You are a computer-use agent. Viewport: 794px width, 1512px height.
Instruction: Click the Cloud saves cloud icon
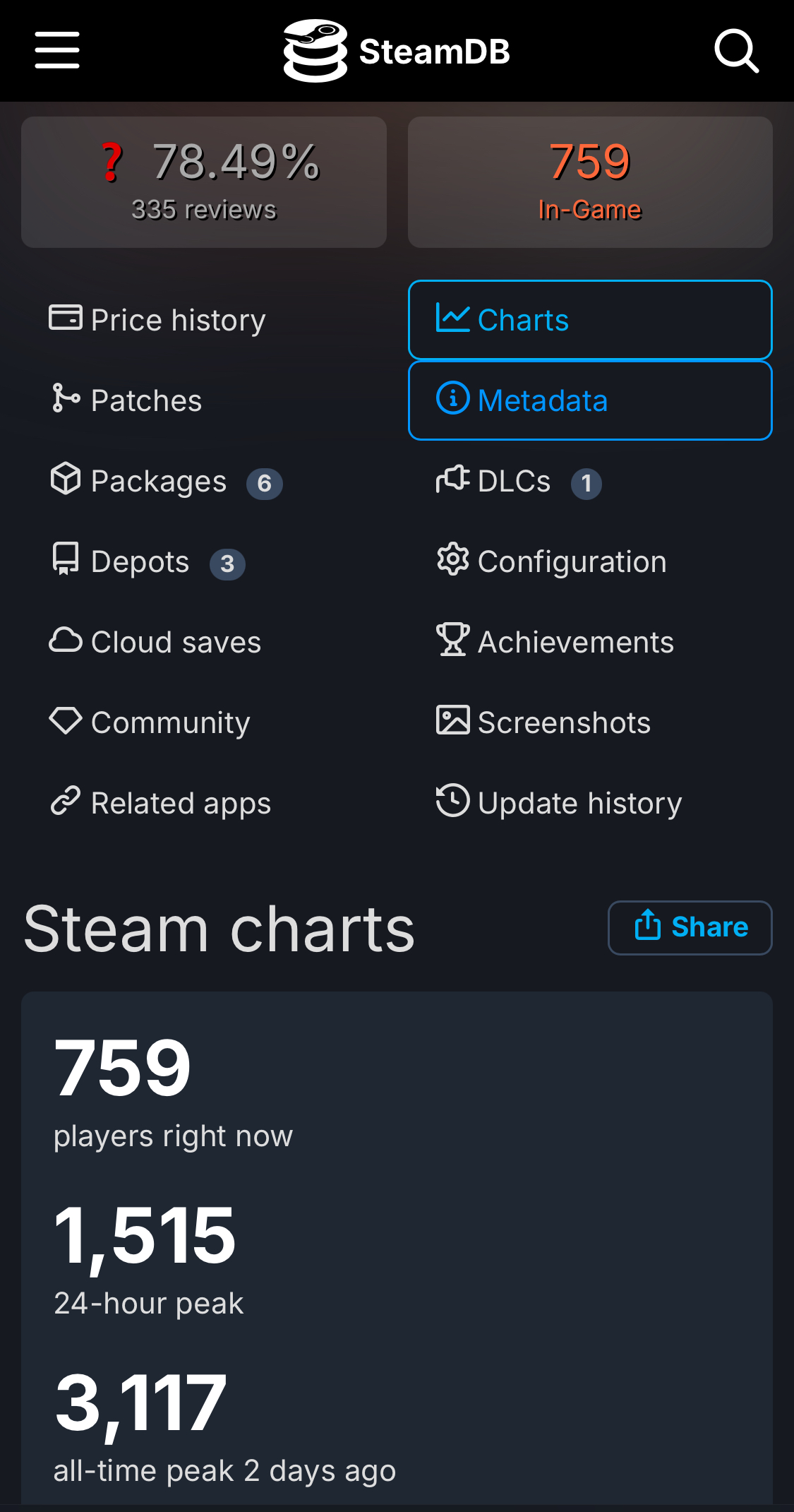tap(66, 640)
